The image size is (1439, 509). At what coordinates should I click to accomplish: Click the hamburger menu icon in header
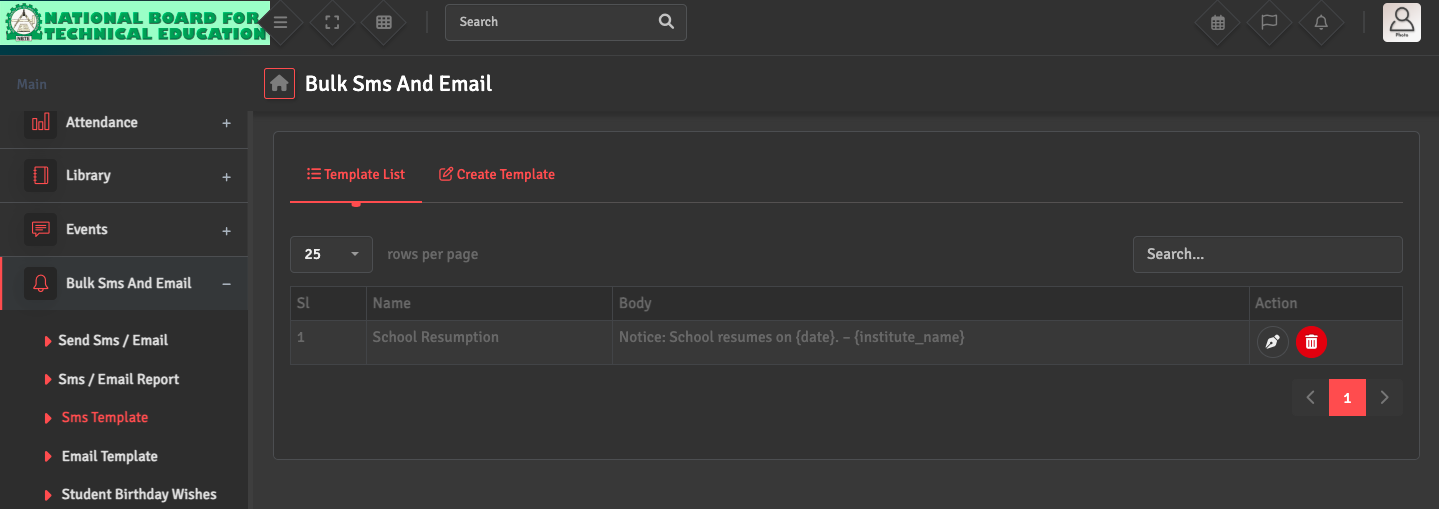281,22
